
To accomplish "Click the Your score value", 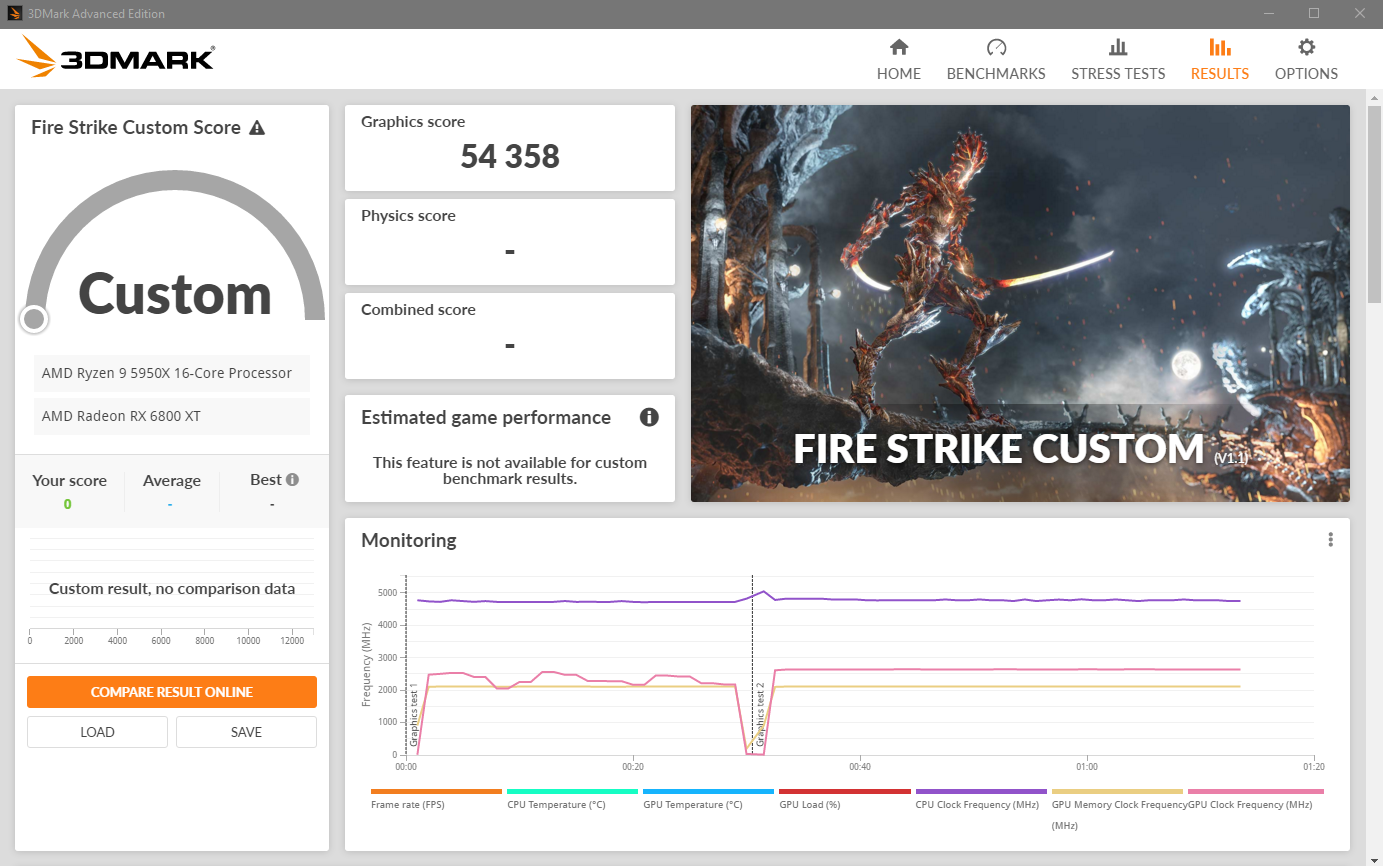I will 68,504.
